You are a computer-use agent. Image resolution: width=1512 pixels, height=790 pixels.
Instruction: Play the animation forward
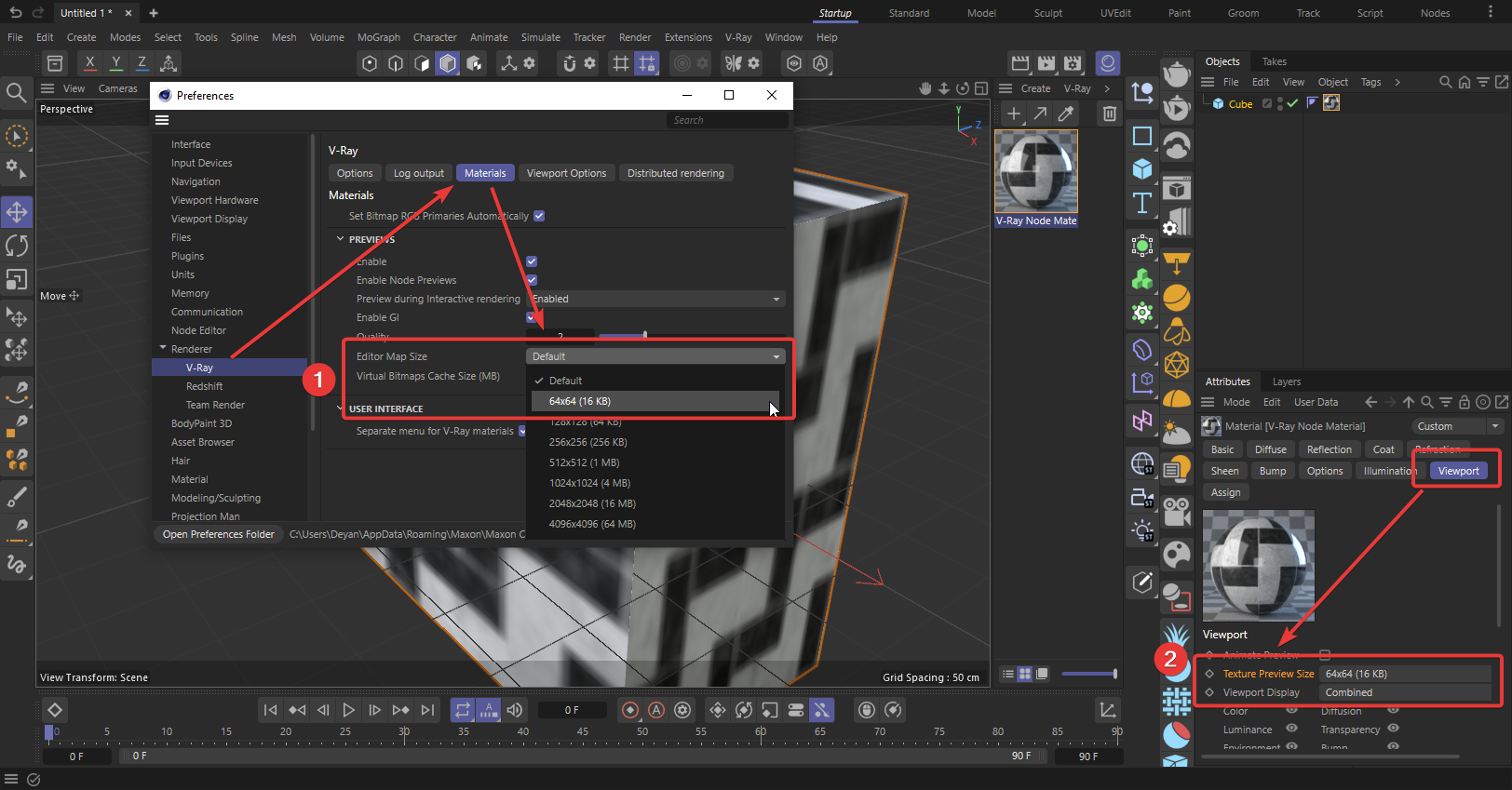(x=348, y=710)
